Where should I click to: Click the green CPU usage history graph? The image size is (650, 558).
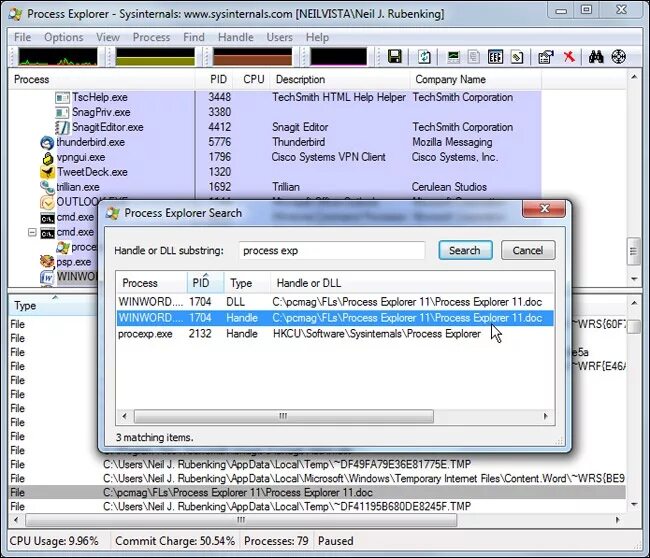pos(58,57)
